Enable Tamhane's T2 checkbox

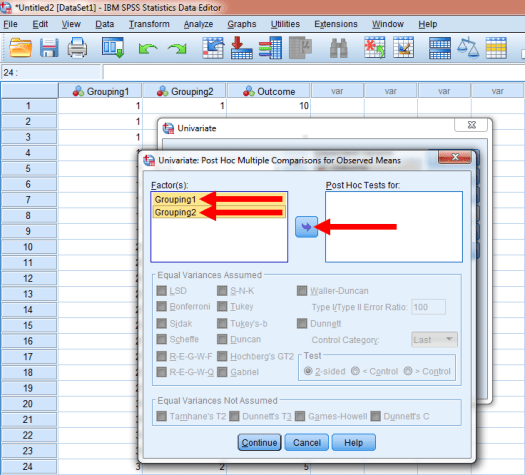[x=161, y=416]
